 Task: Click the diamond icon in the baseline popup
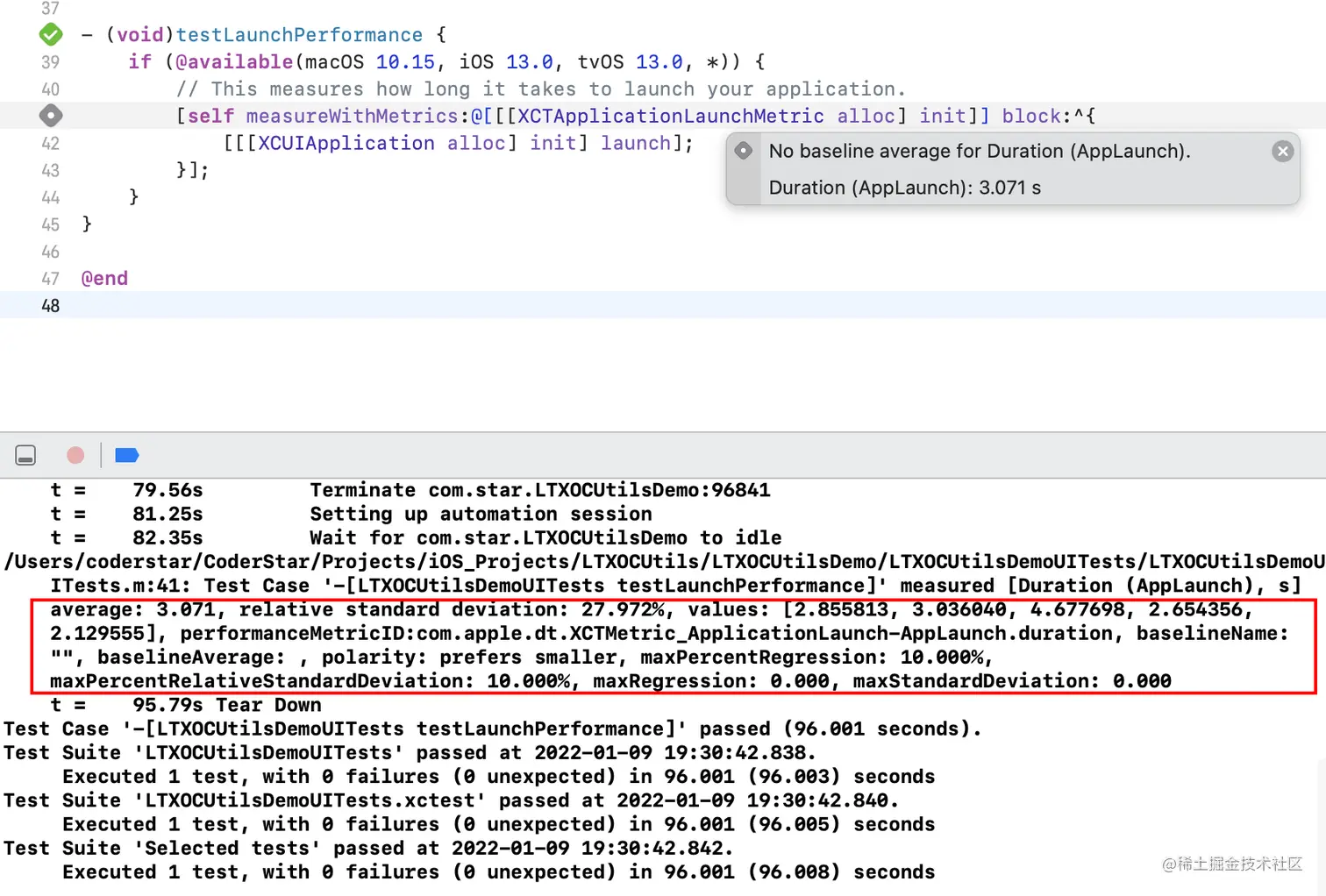[744, 151]
